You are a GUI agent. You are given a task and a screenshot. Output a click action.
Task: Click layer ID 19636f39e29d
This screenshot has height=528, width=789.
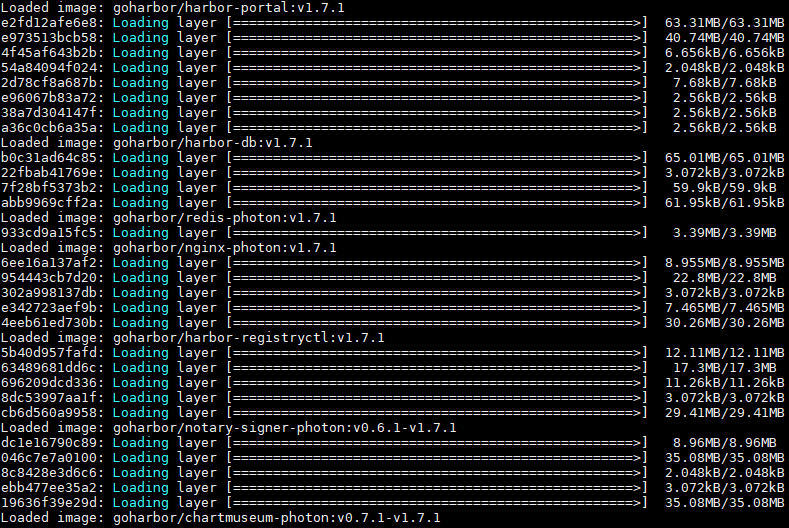coord(49,503)
